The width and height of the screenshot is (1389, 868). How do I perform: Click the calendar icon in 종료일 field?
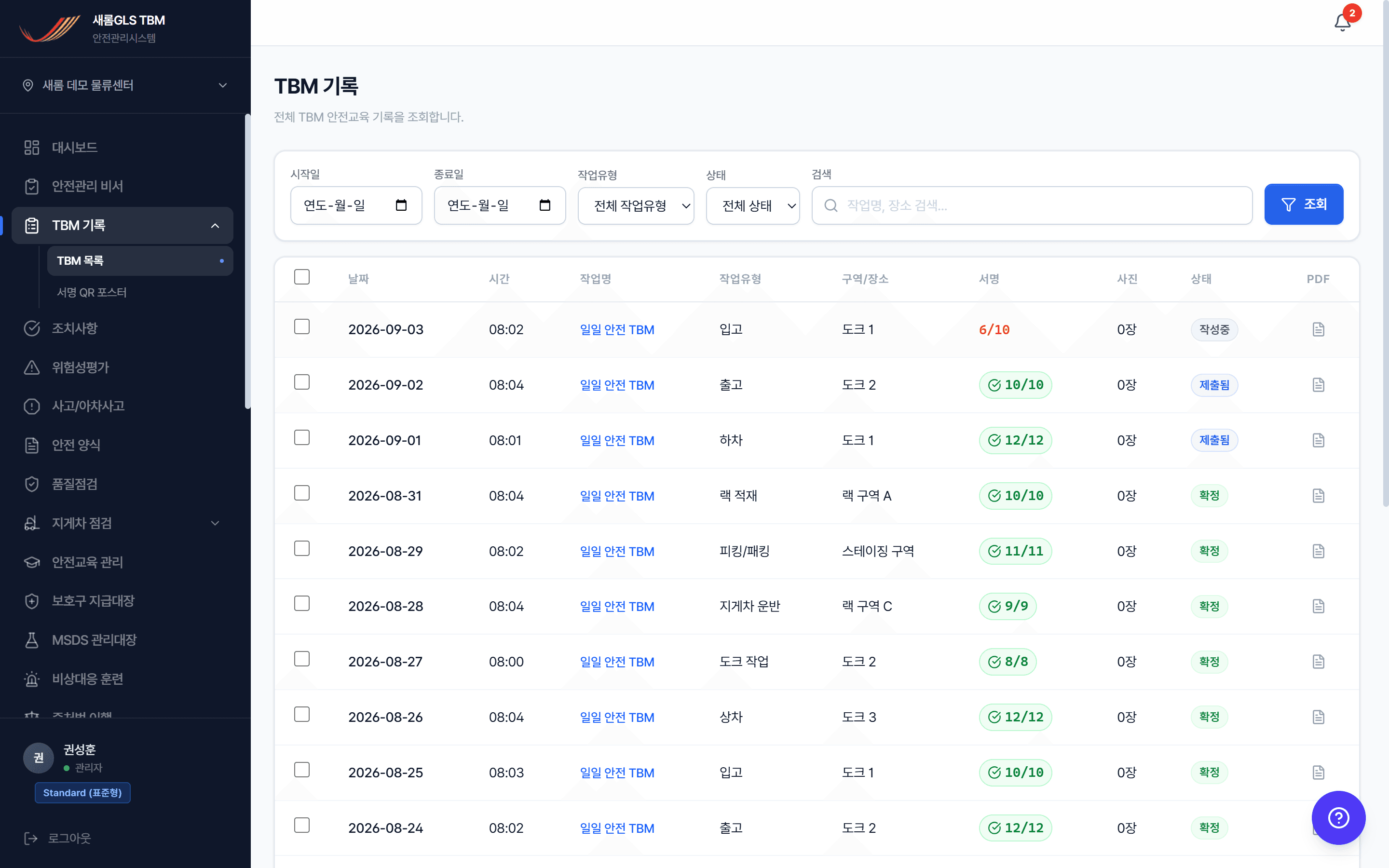pyautogui.click(x=545, y=205)
